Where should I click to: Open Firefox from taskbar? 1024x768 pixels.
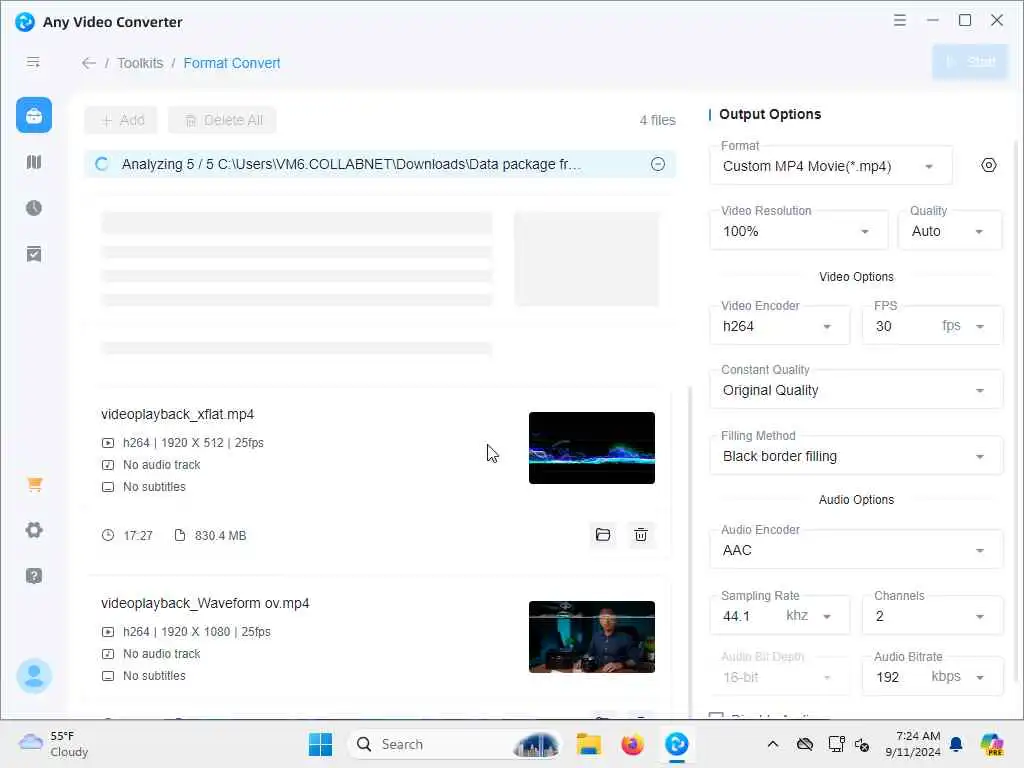coord(632,744)
